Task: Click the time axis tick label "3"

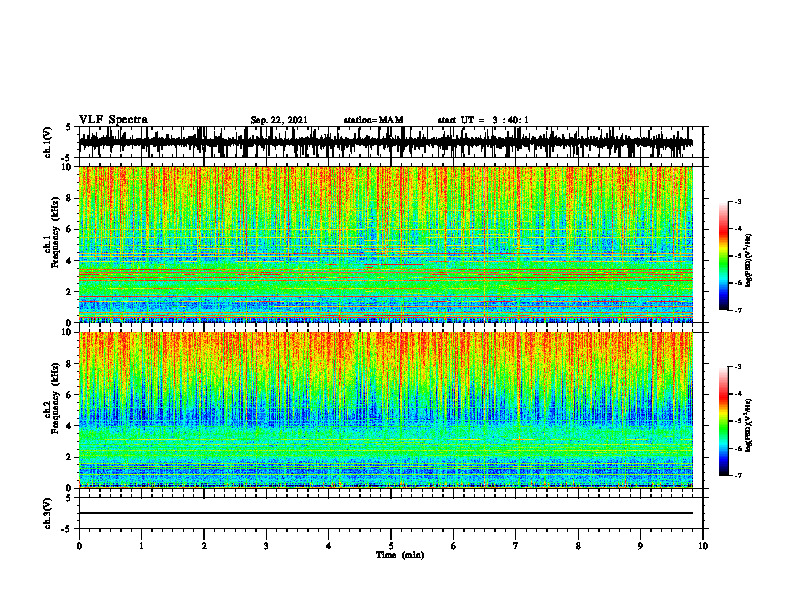Action: pyautogui.click(x=266, y=546)
